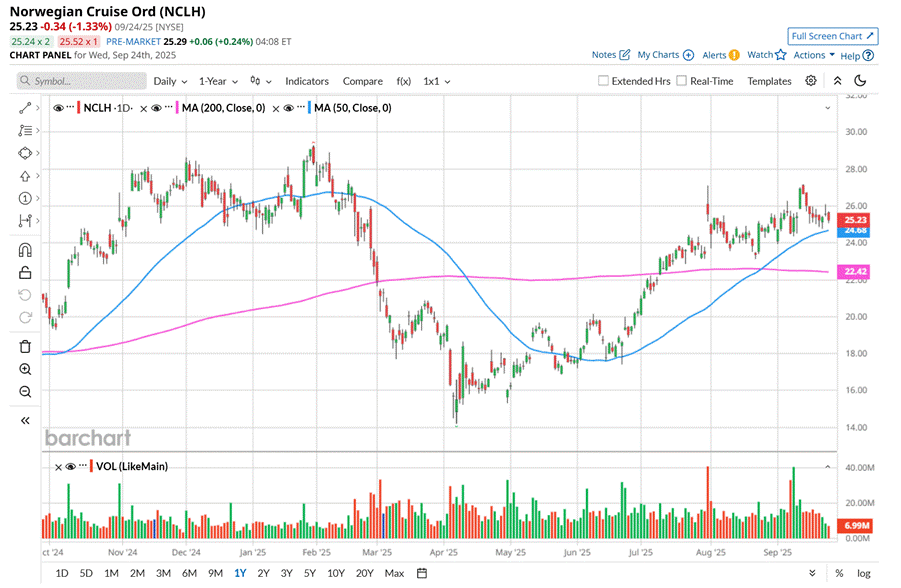Open the Templates menu
The image size is (901, 588).
pos(769,81)
